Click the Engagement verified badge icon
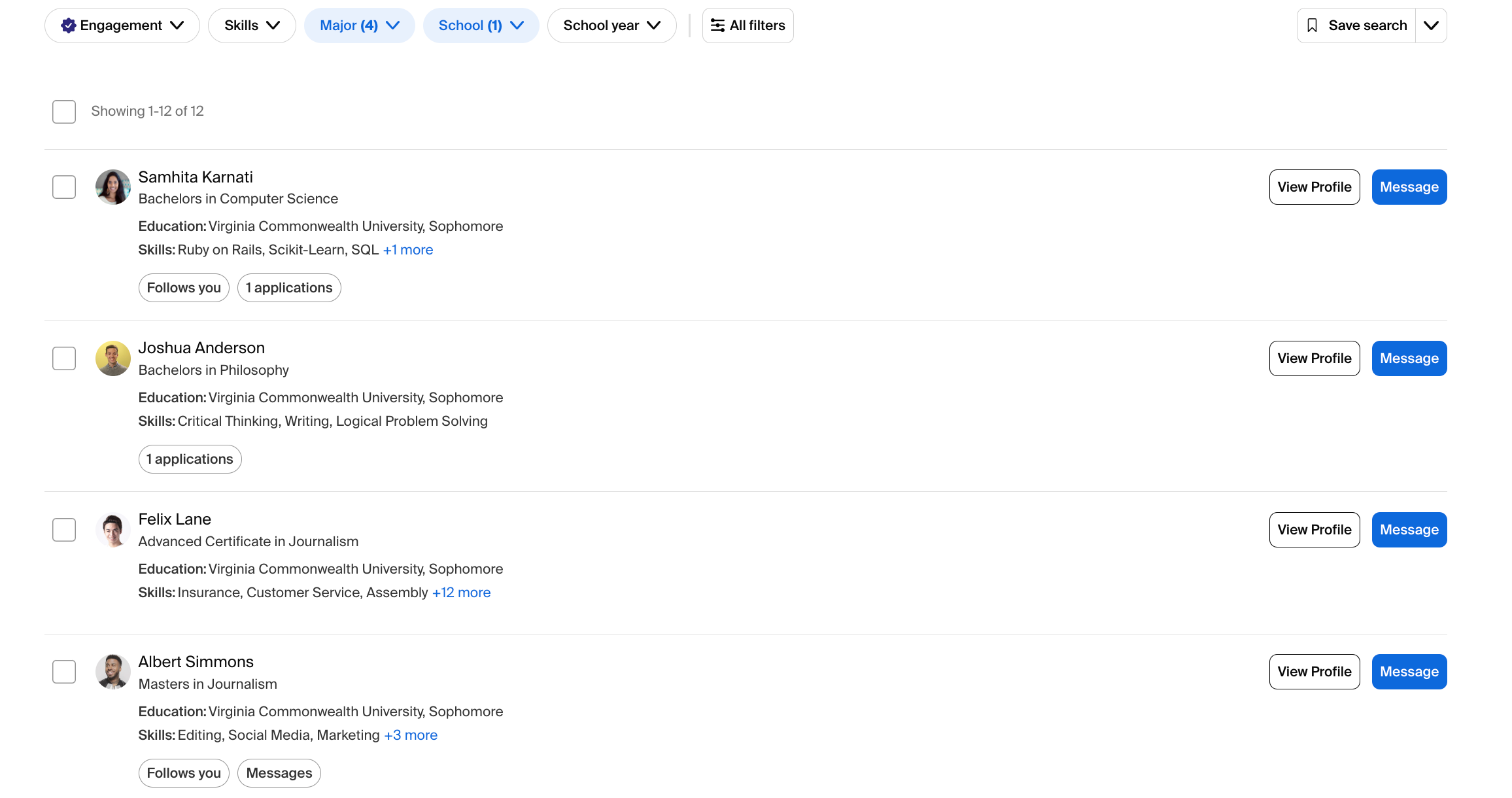1512x798 pixels. (x=68, y=26)
